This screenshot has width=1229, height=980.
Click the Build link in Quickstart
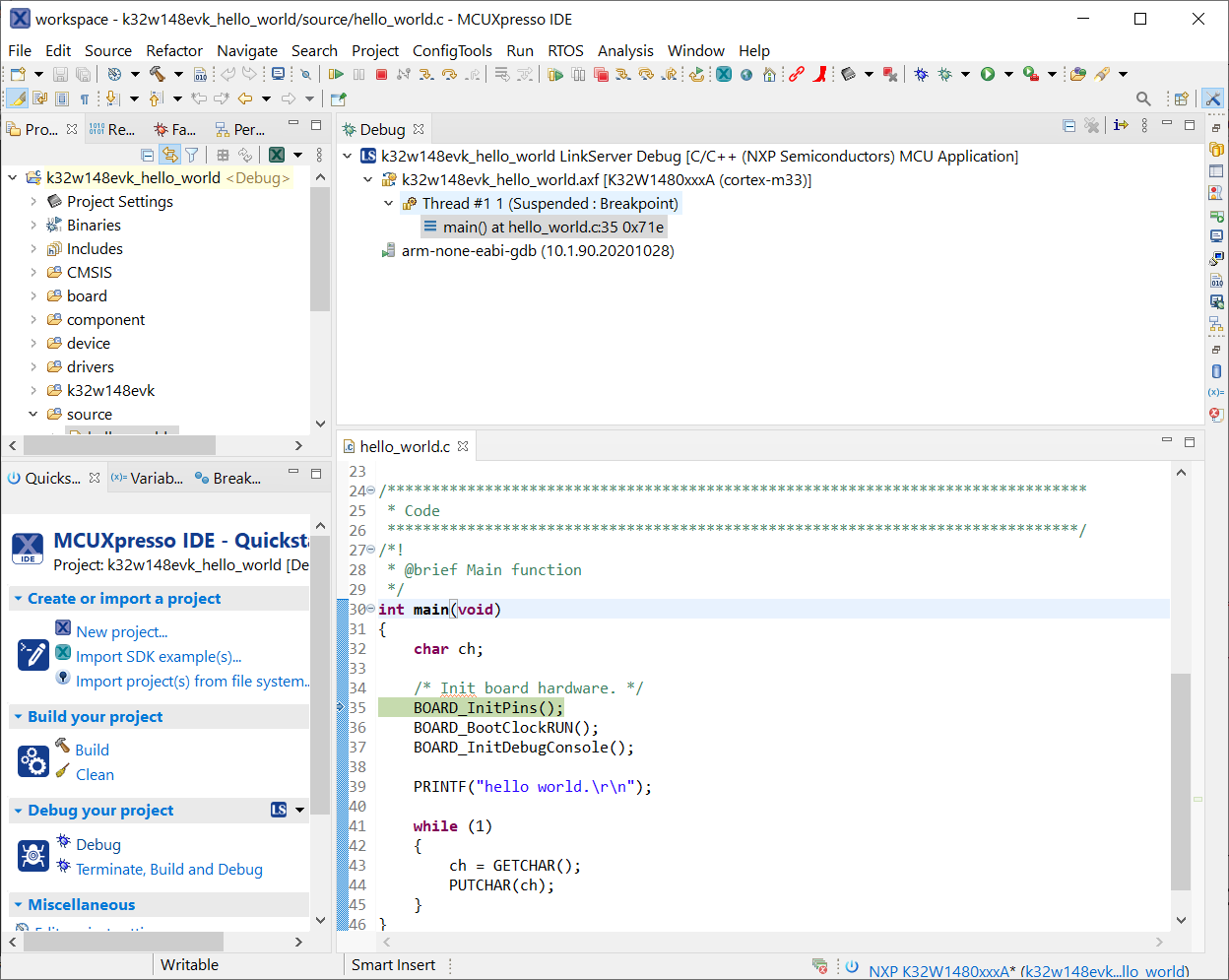point(92,751)
